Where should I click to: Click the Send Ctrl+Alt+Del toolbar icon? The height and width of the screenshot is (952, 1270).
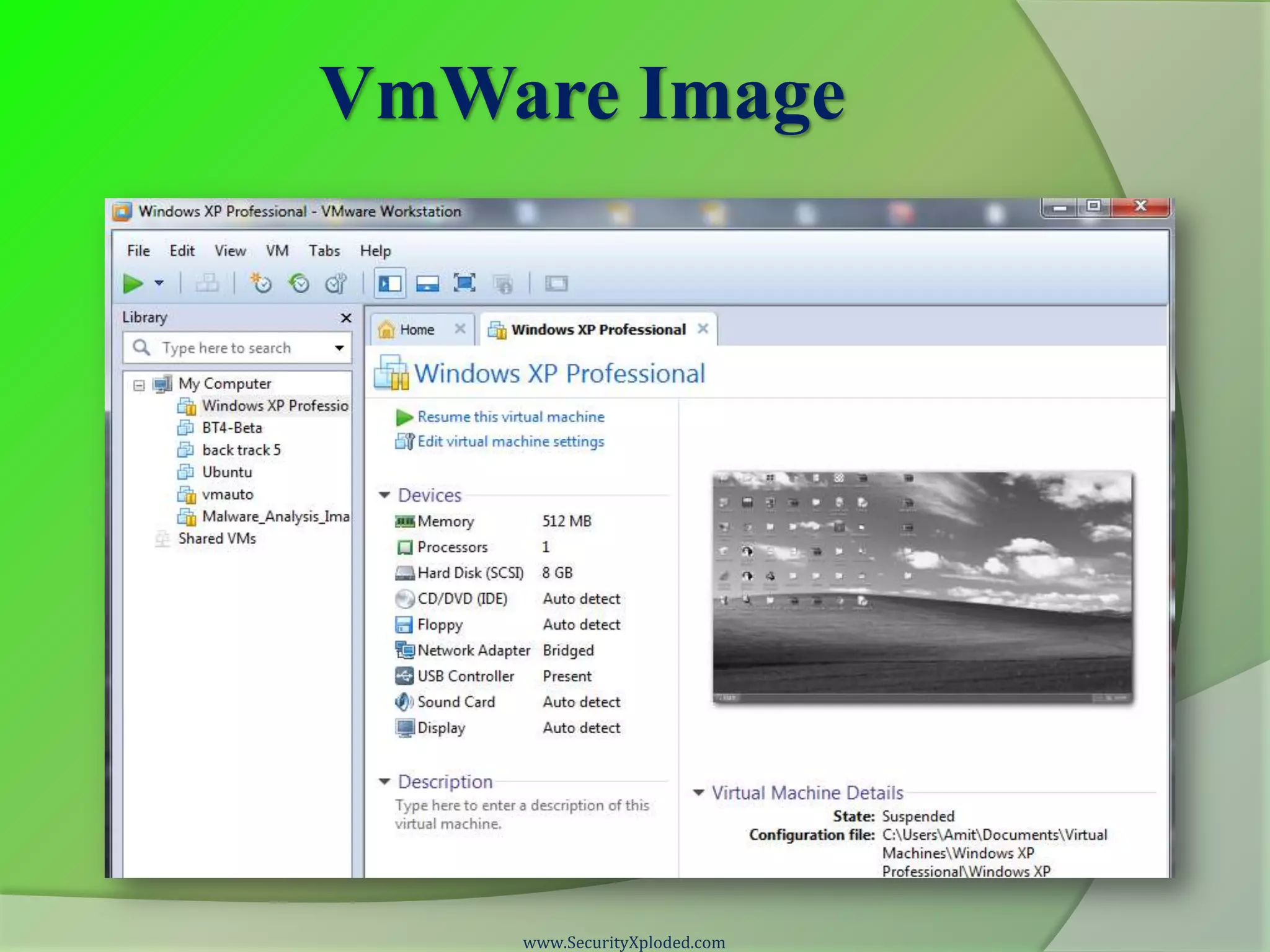pyautogui.click(x=206, y=284)
